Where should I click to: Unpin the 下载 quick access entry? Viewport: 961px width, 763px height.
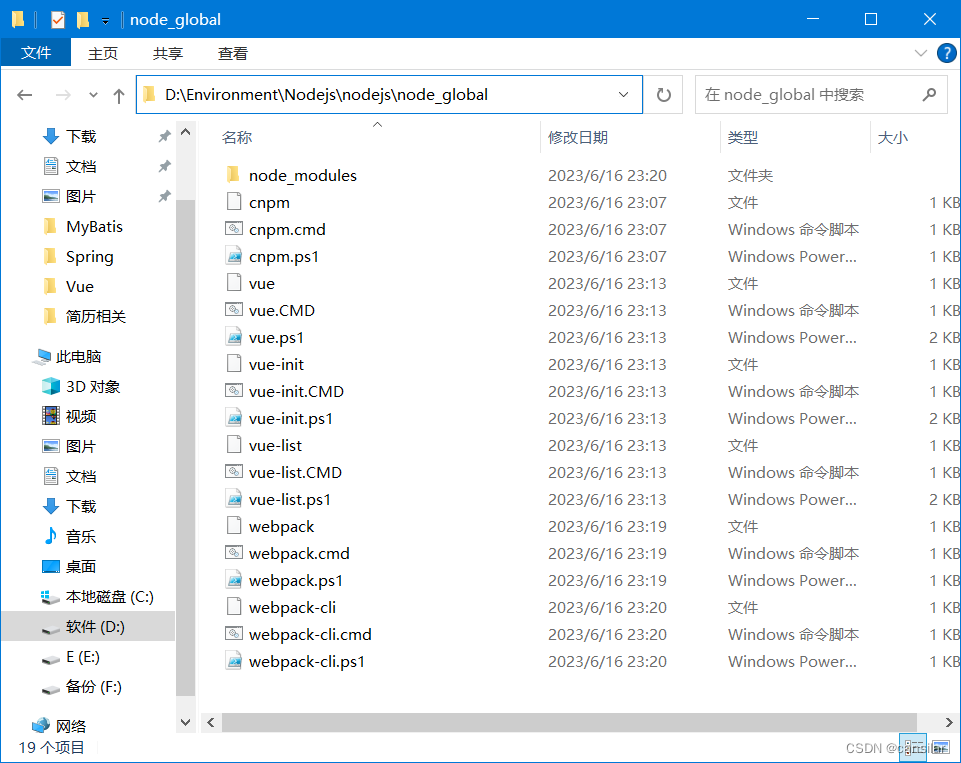[165, 136]
